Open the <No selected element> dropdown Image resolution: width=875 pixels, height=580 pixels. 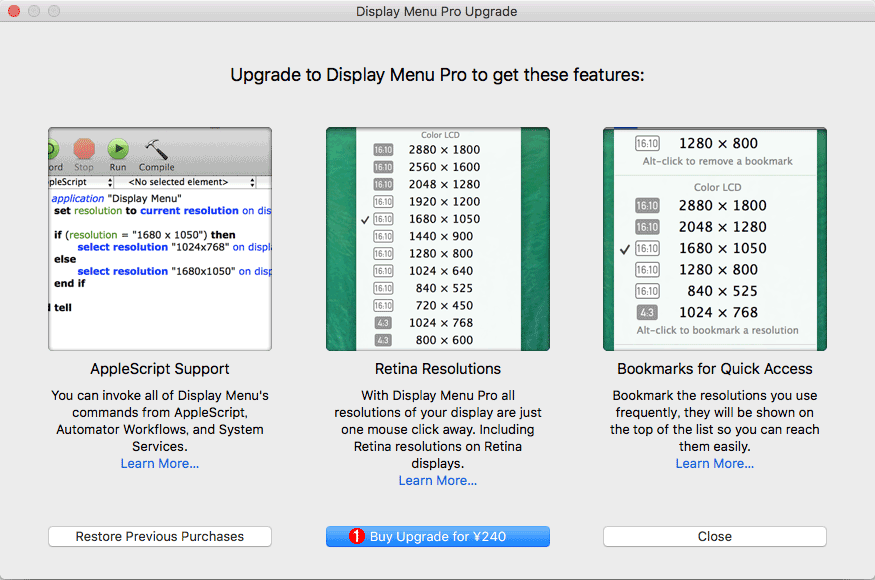(180, 182)
